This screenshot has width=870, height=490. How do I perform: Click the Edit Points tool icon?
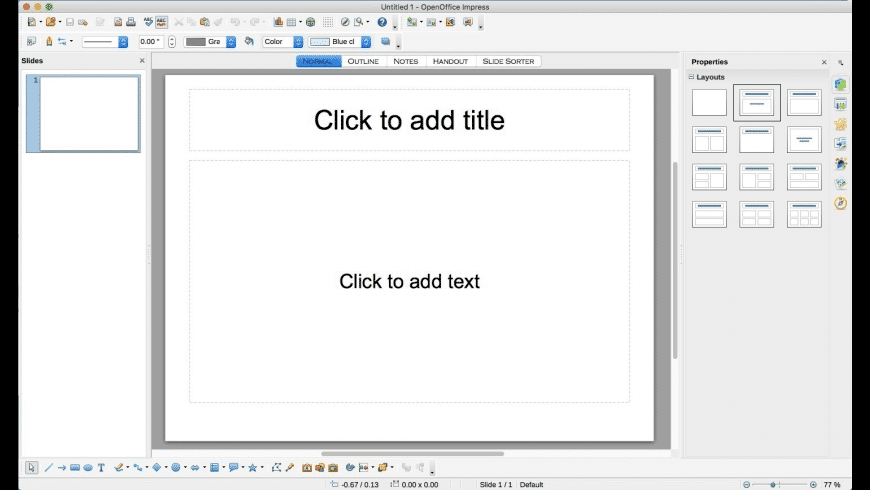point(276,468)
